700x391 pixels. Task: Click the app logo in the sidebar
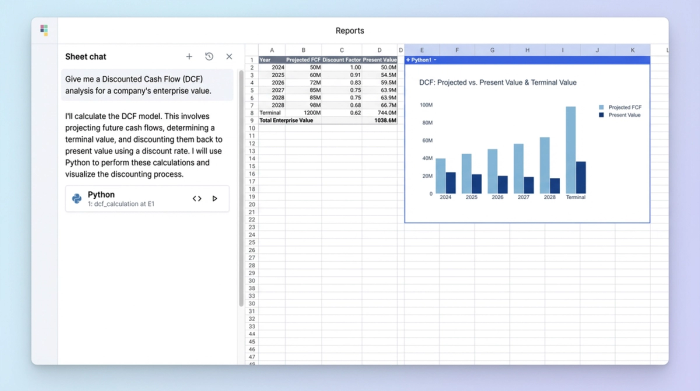(x=44, y=30)
